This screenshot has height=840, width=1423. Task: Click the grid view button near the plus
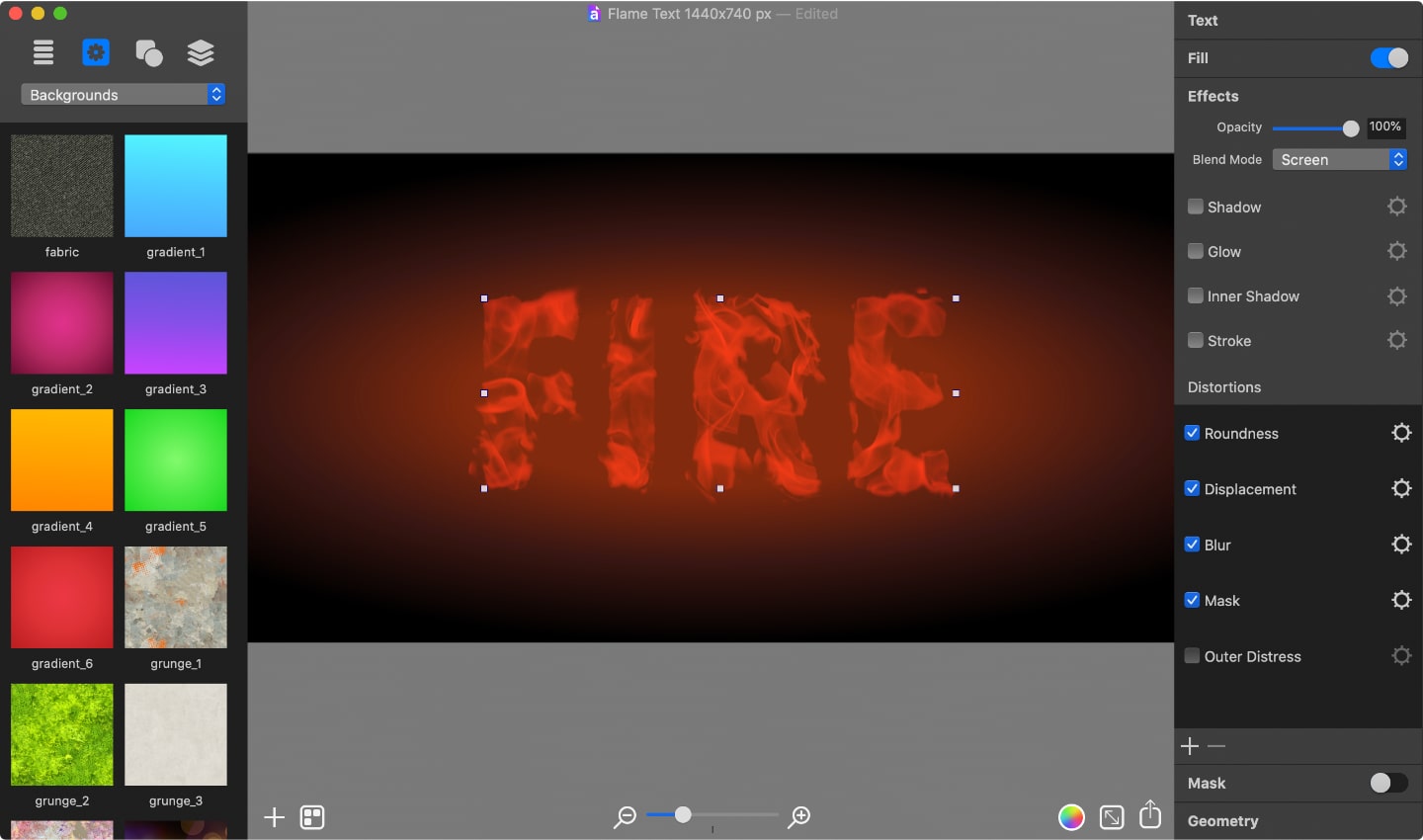tap(312, 817)
